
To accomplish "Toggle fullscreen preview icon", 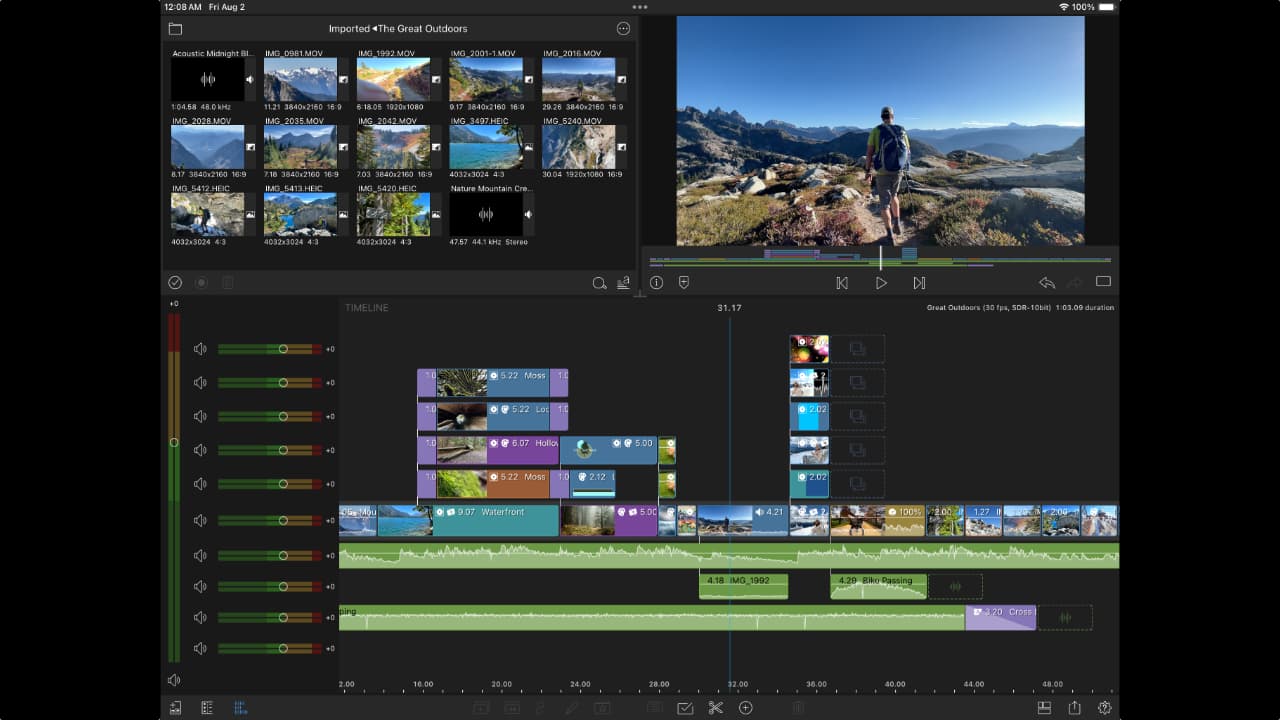I will coord(1103,282).
